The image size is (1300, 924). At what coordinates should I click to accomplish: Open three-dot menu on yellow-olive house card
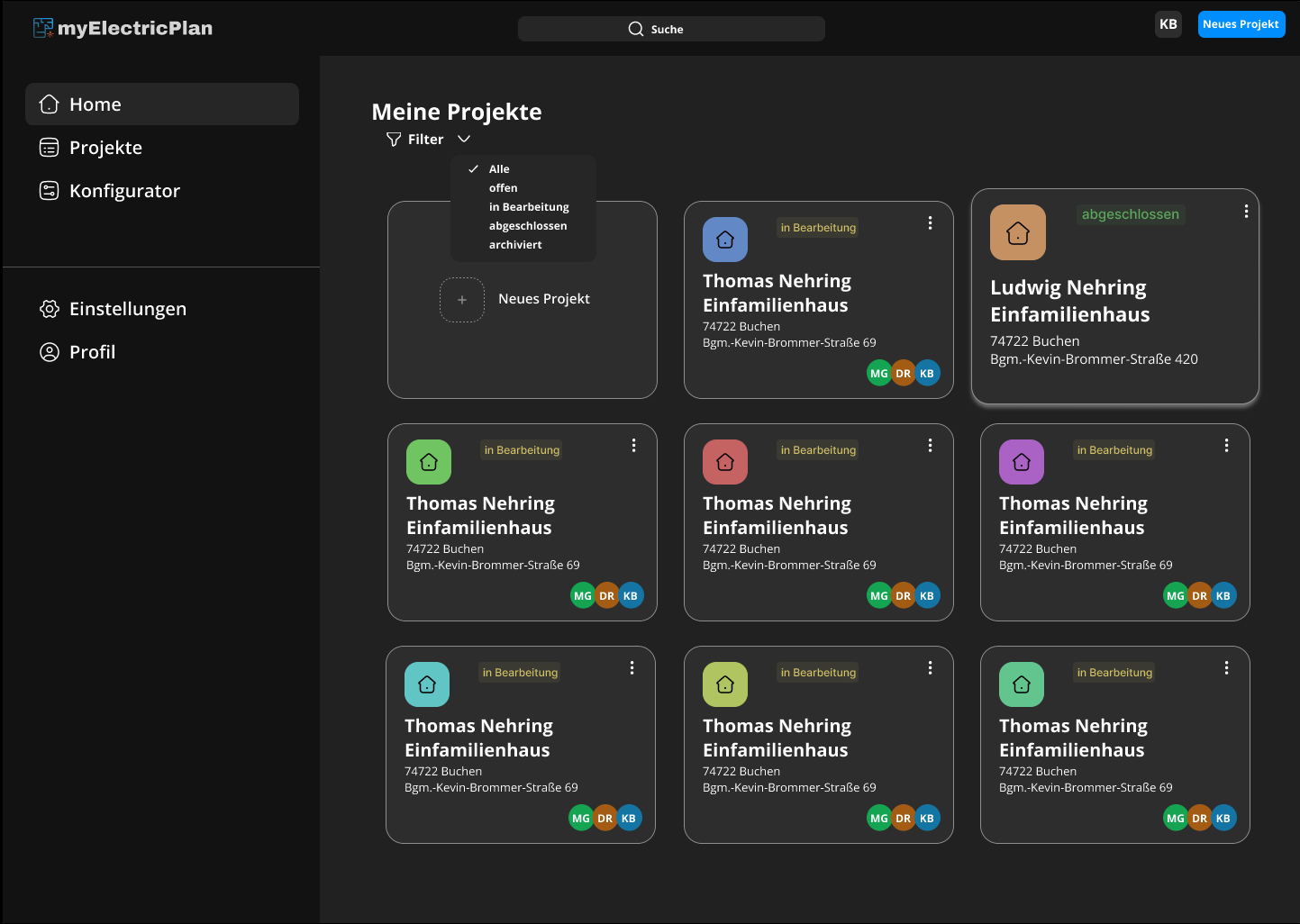(x=930, y=667)
